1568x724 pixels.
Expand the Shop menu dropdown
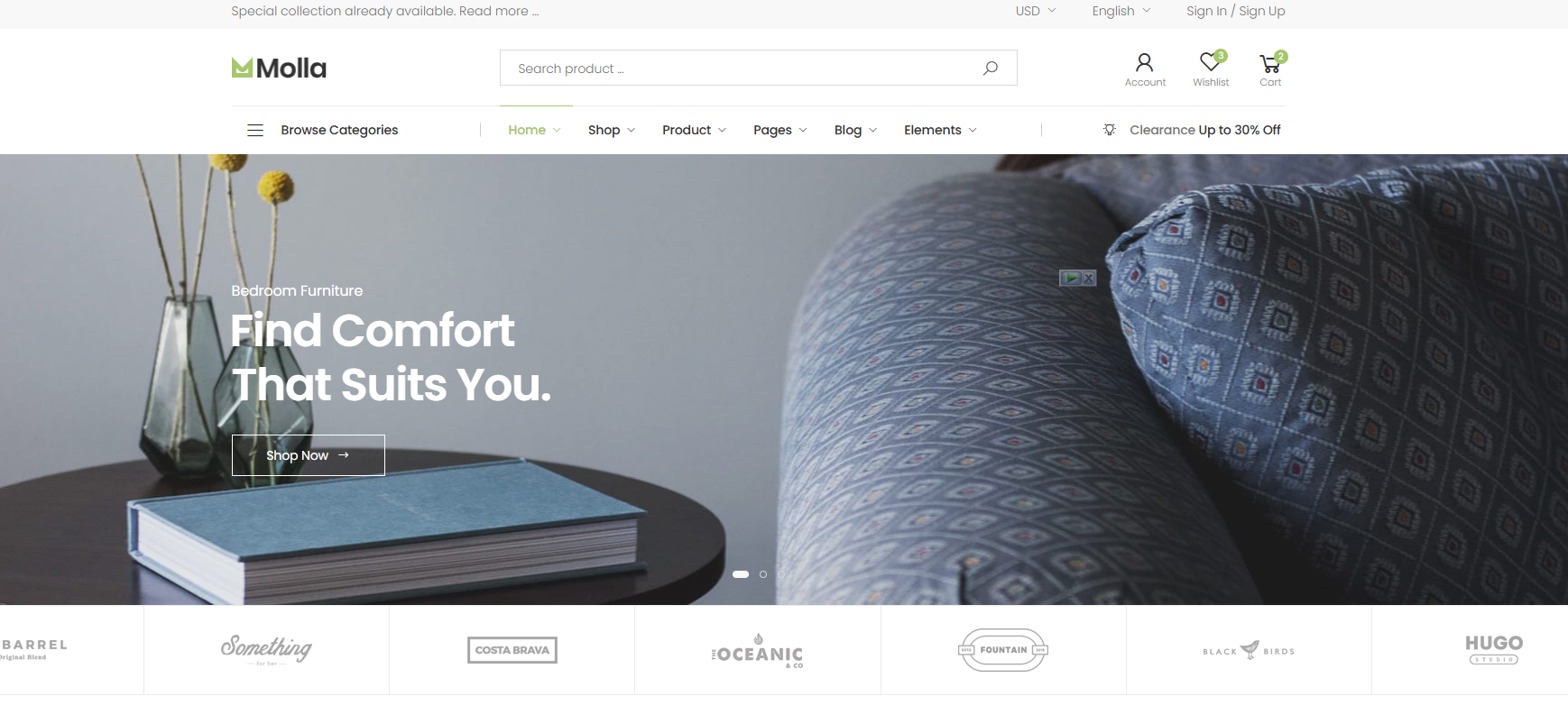coord(612,130)
